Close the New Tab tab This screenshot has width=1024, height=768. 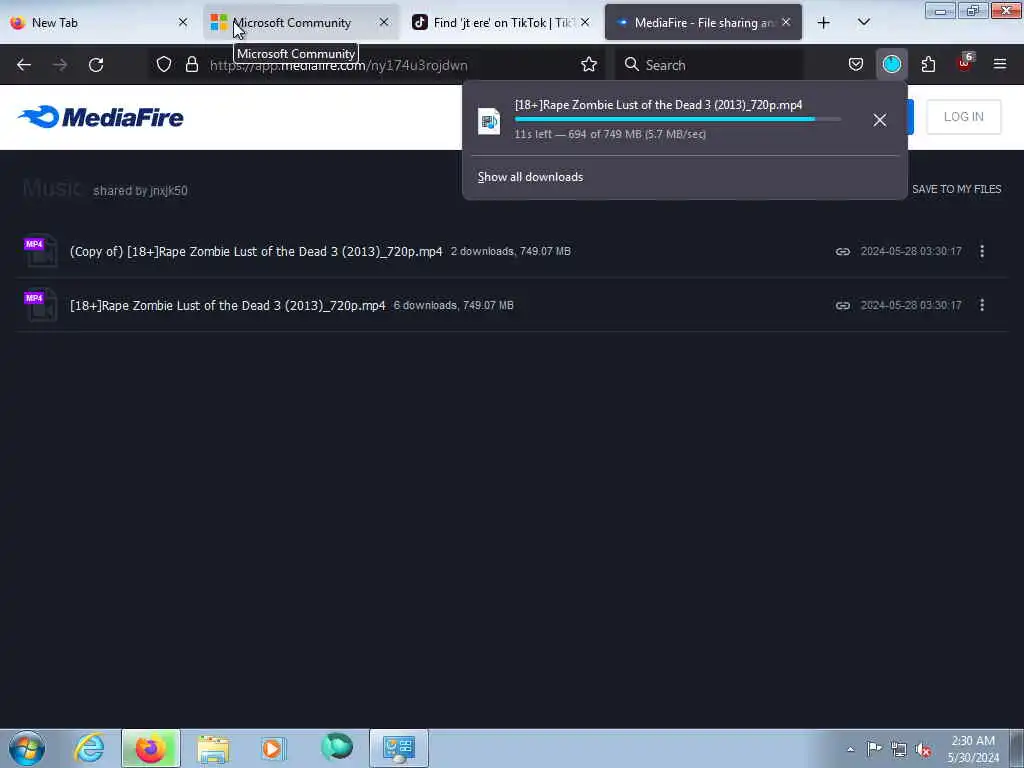[x=183, y=22]
